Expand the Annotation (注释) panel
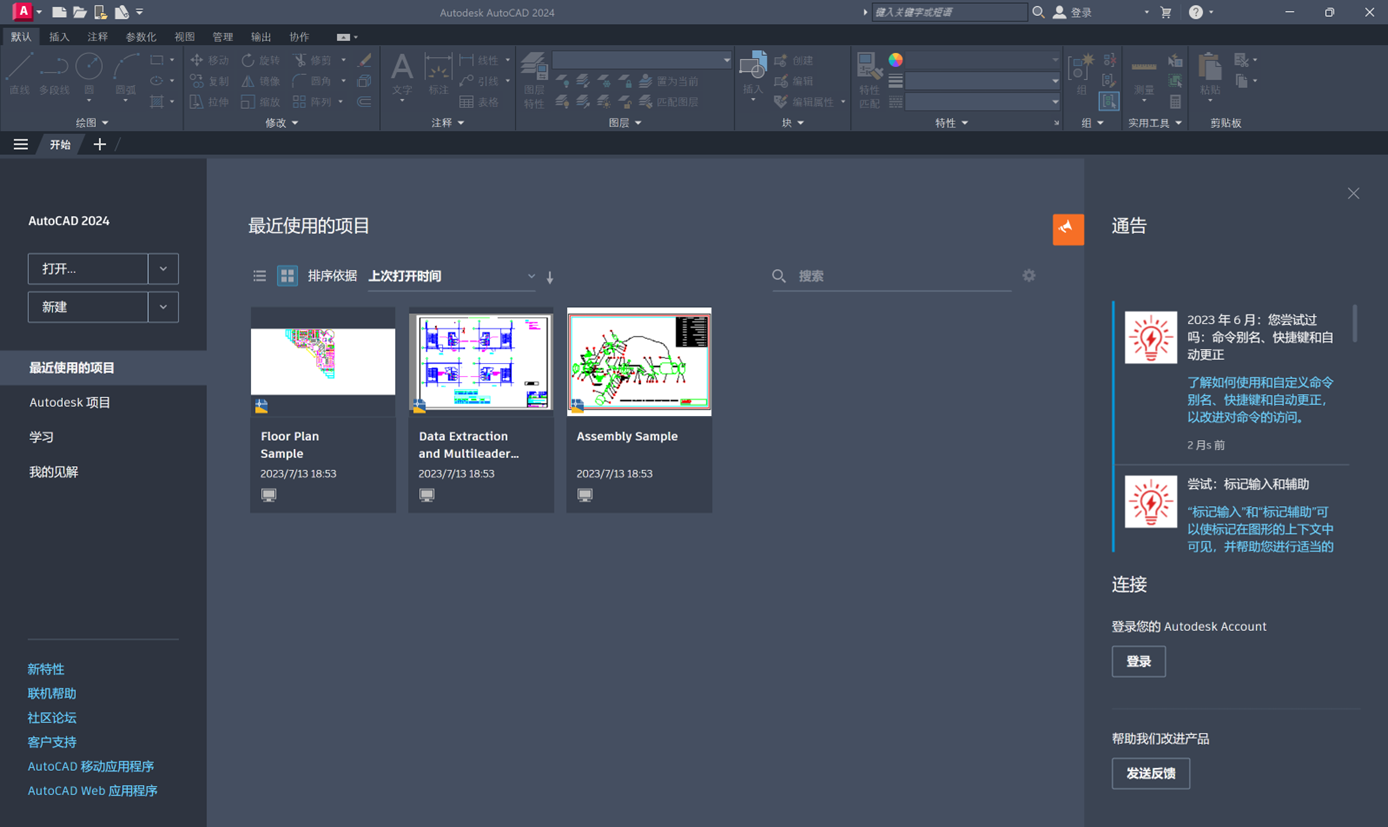 tap(447, 123)
